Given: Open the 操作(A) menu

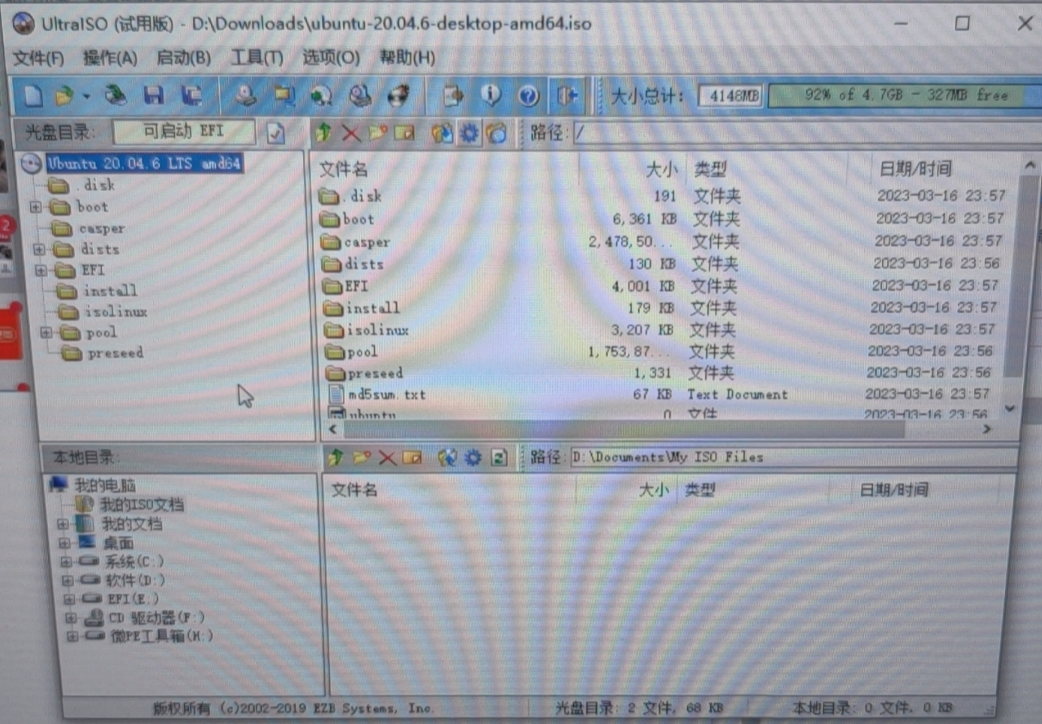Looking at the screenshot, I should tap(110, 58).
